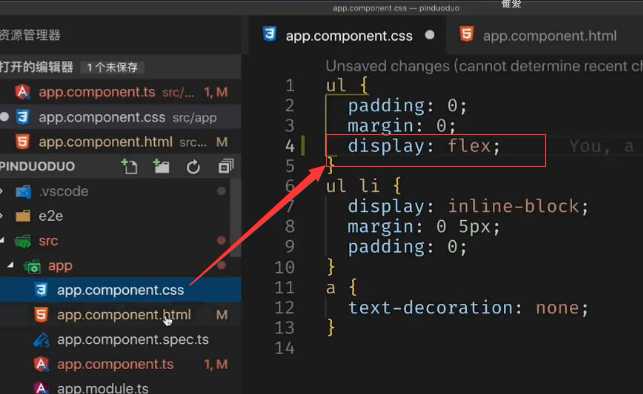Collapse the src folder
643x394 pixels.
(x=2, y=241)
